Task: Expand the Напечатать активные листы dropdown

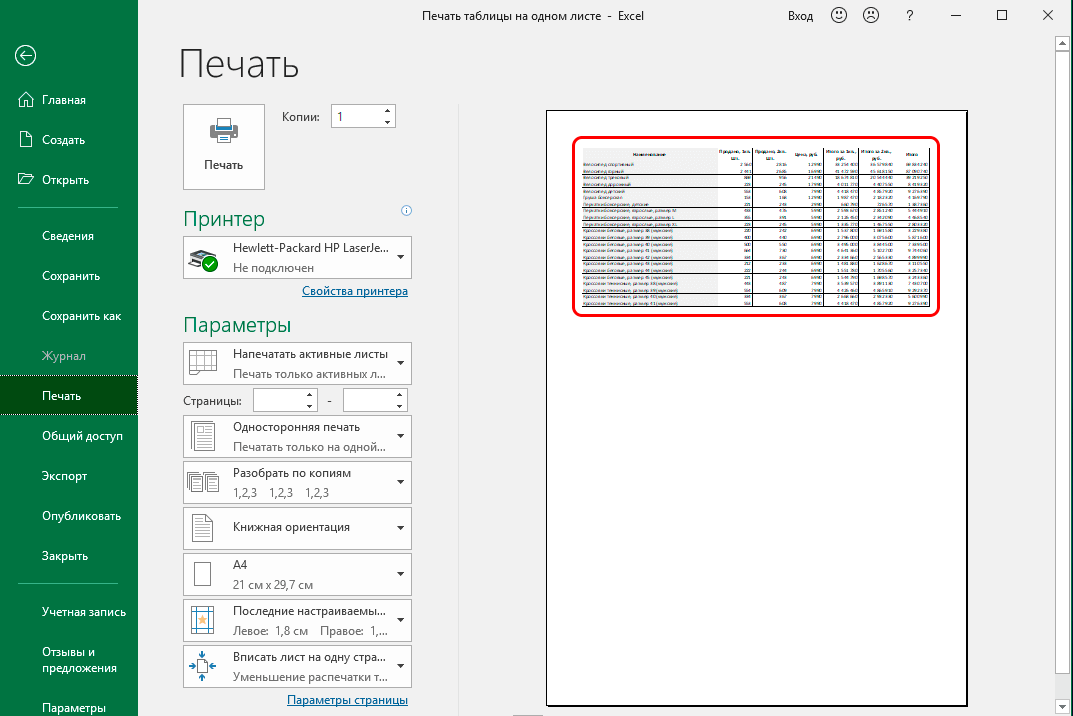Action: pyautogui.click(x=298, y=363)
